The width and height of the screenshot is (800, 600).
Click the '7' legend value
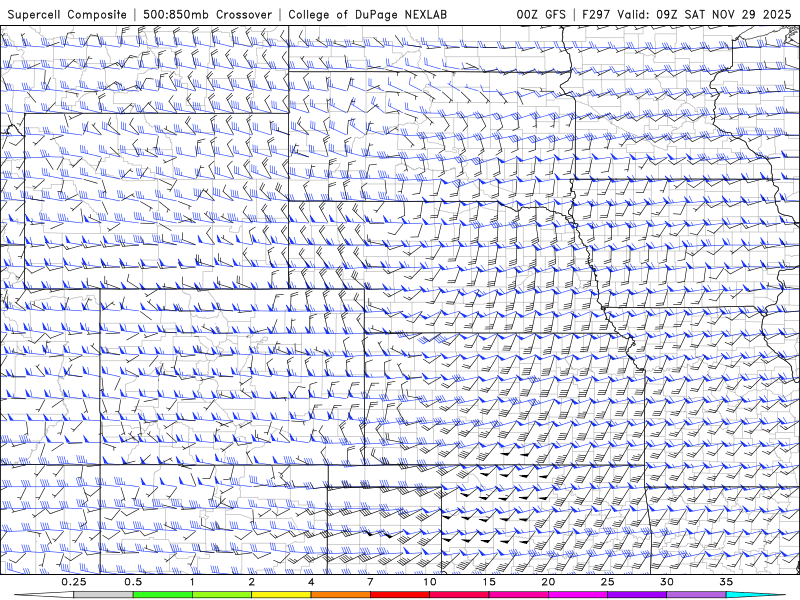click(x=370, y=582)
